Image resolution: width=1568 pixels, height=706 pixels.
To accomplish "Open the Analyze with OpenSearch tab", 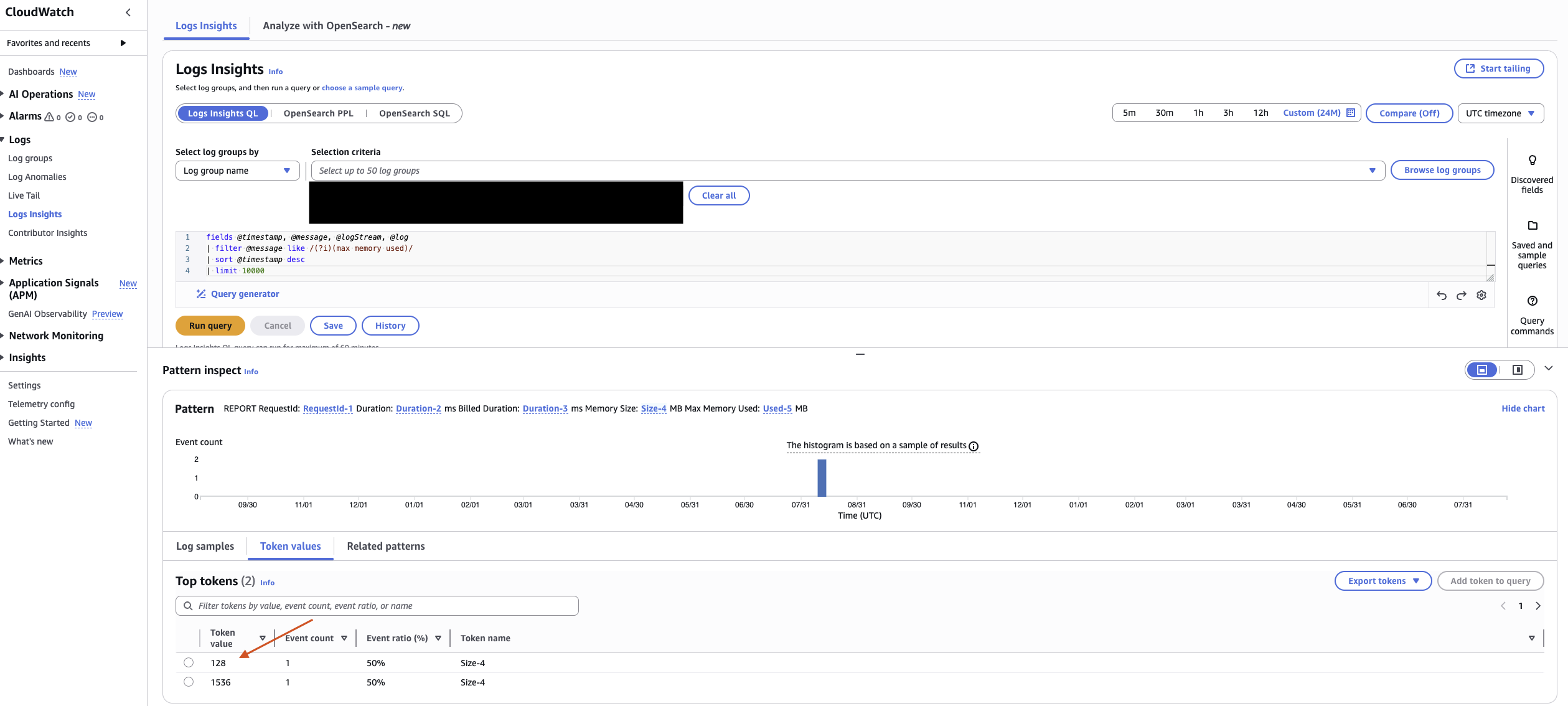I will [336, 26].
